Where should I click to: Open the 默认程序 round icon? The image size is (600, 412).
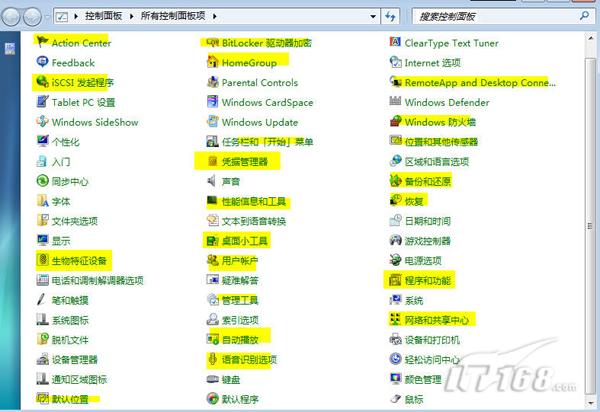[x=212, y=398]
